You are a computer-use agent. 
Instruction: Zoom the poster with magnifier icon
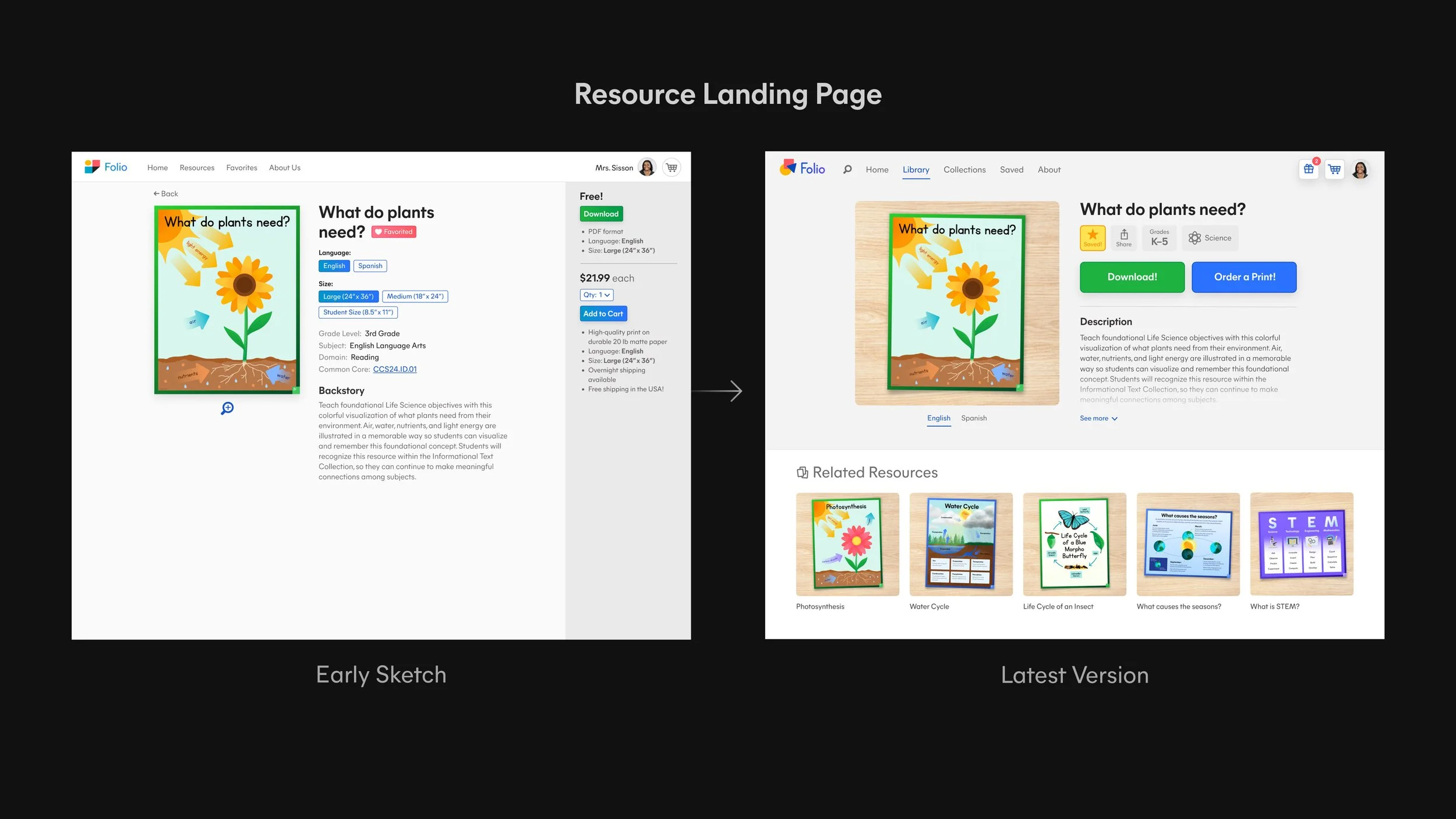[227, 408]
